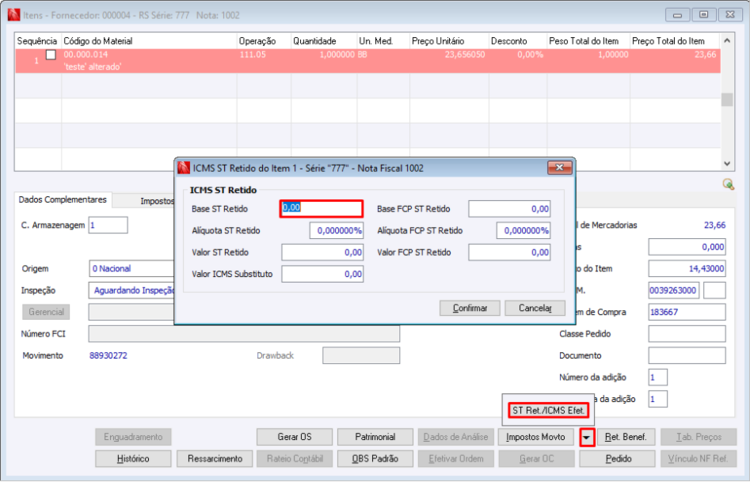Click the Base FCP ST Retido field
The image size is (750, 482).
(509, 208)
